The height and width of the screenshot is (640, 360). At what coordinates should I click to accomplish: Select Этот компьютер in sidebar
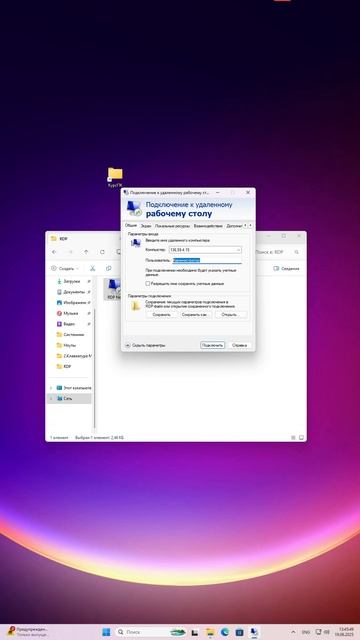point(73,388)
